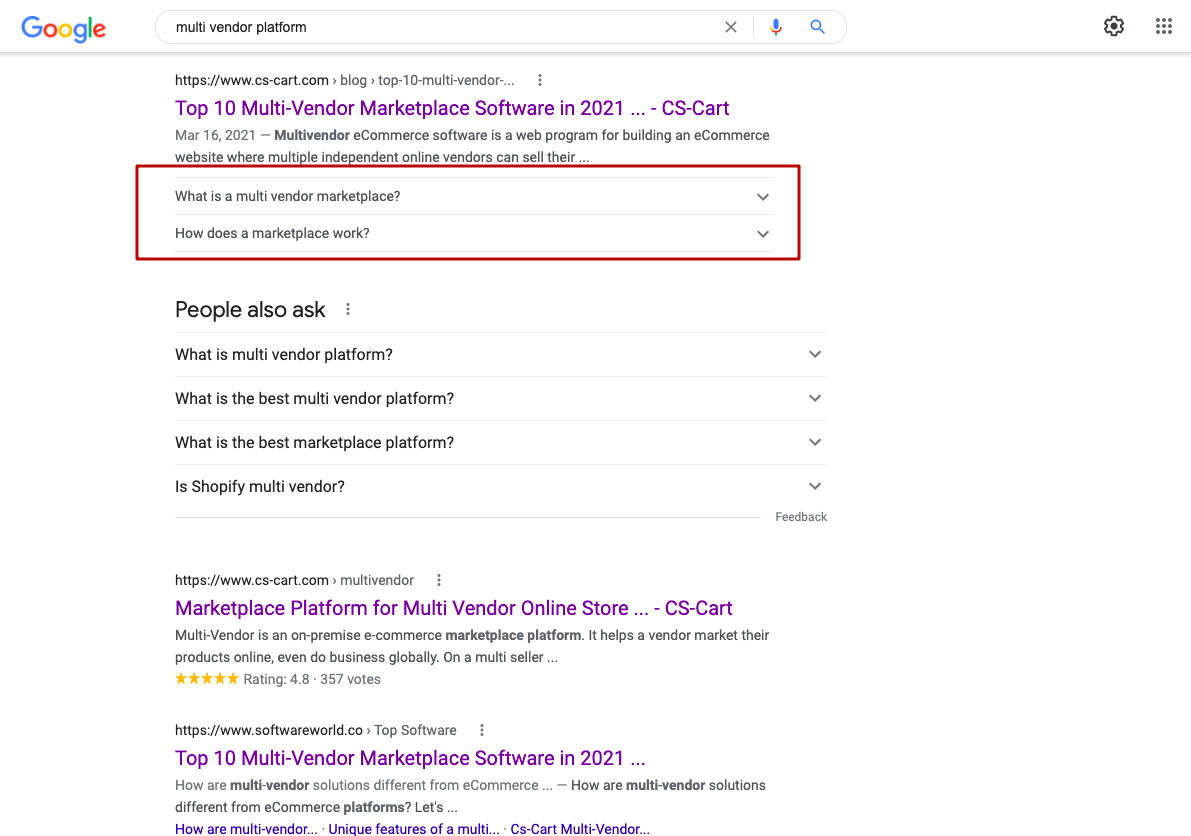
Task: Expand "What is a multi vendor marketplace?"
Action: pos(763,197)
